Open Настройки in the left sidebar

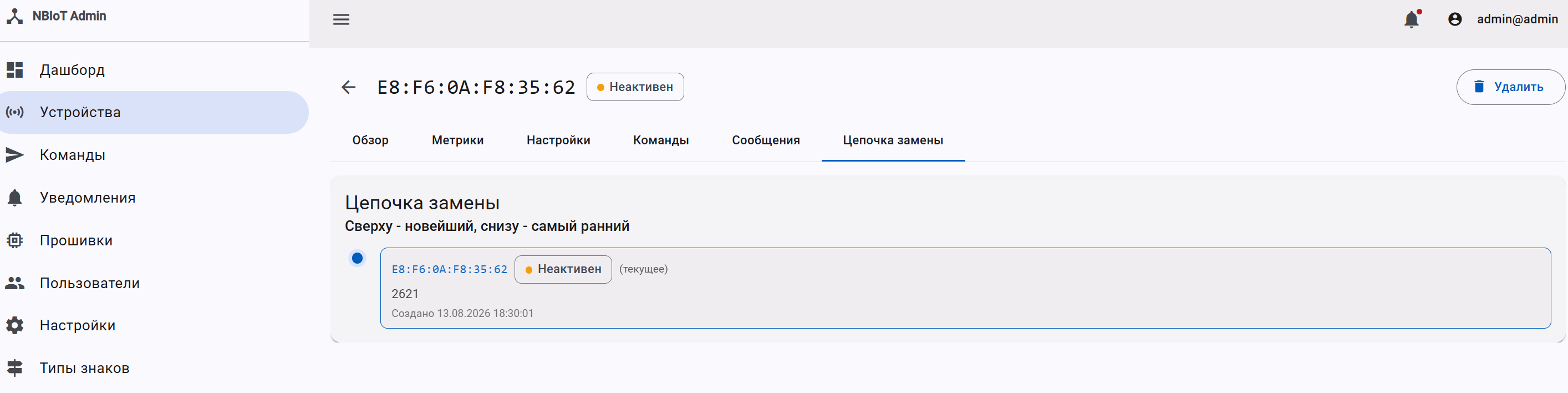155,325
